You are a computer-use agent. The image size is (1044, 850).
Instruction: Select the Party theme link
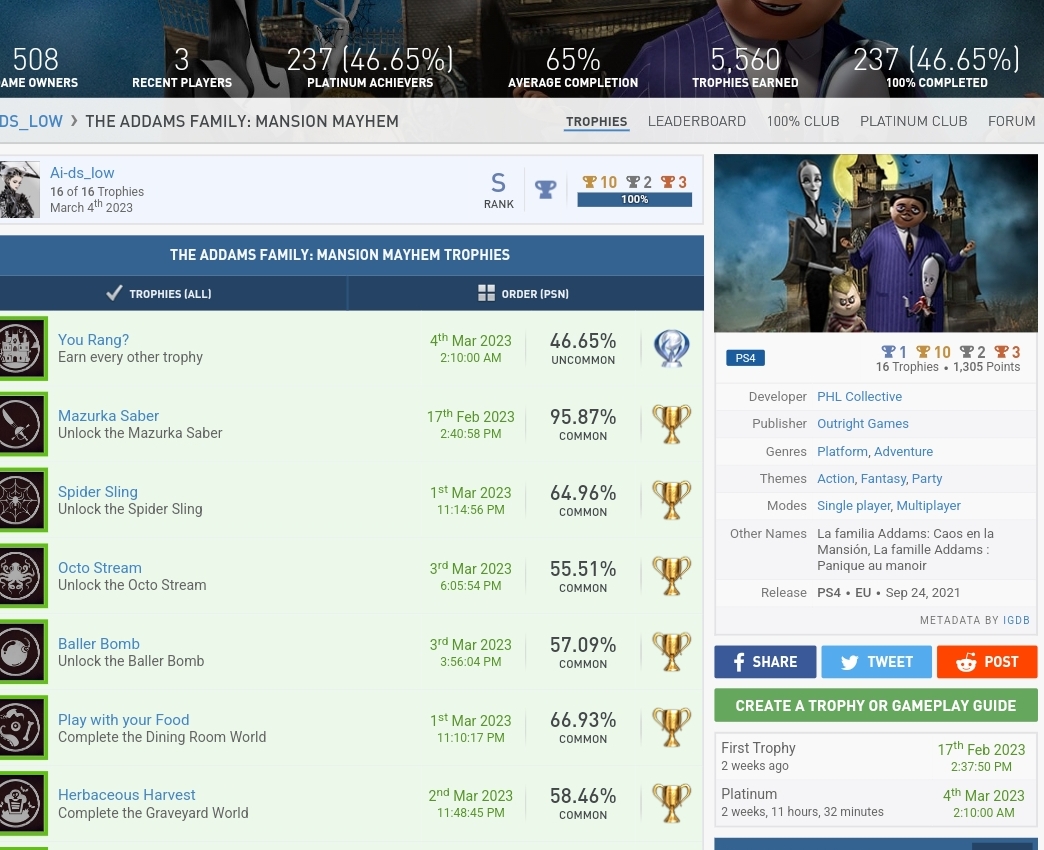927,479
